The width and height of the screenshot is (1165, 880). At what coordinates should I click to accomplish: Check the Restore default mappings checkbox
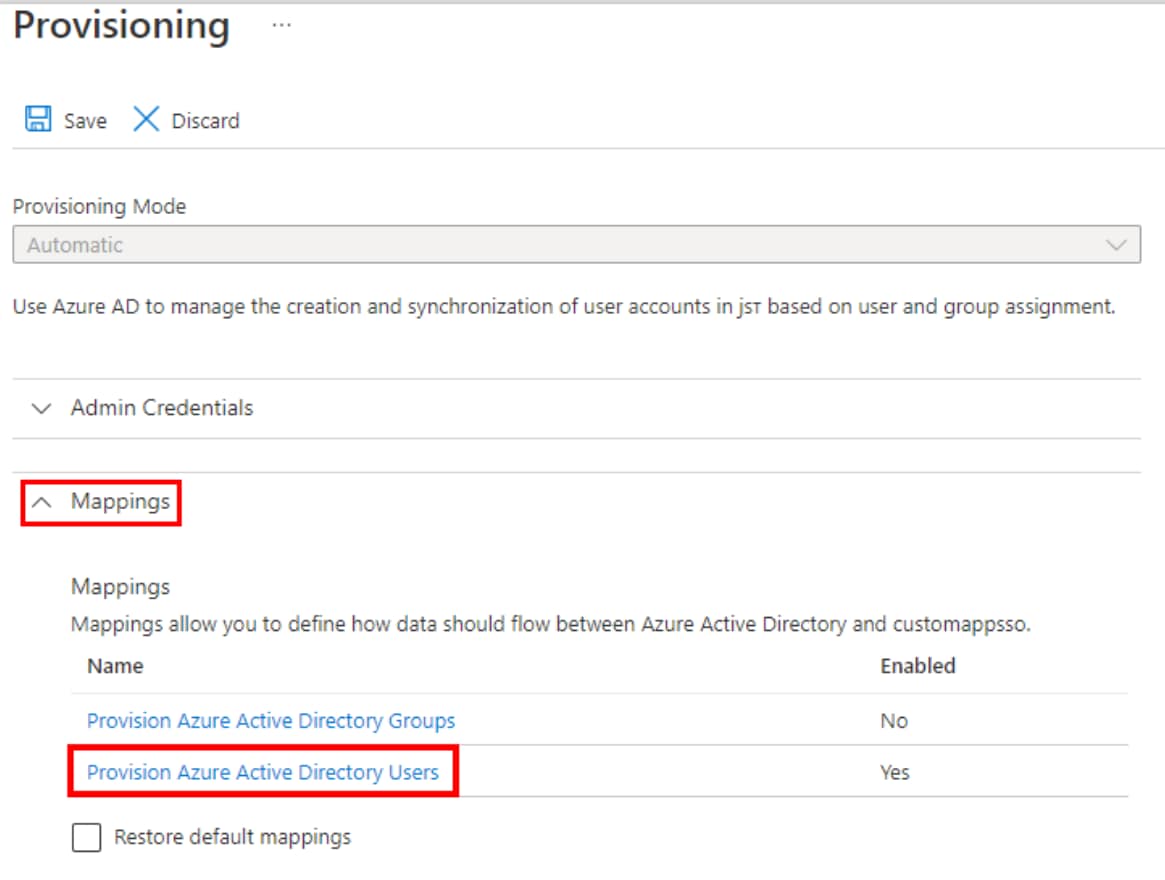point(87,837)
